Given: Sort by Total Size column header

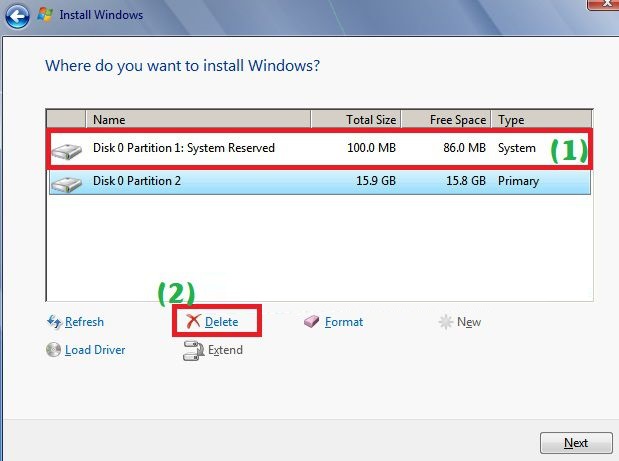Looking at the screenshot, I should pos(356,119).
